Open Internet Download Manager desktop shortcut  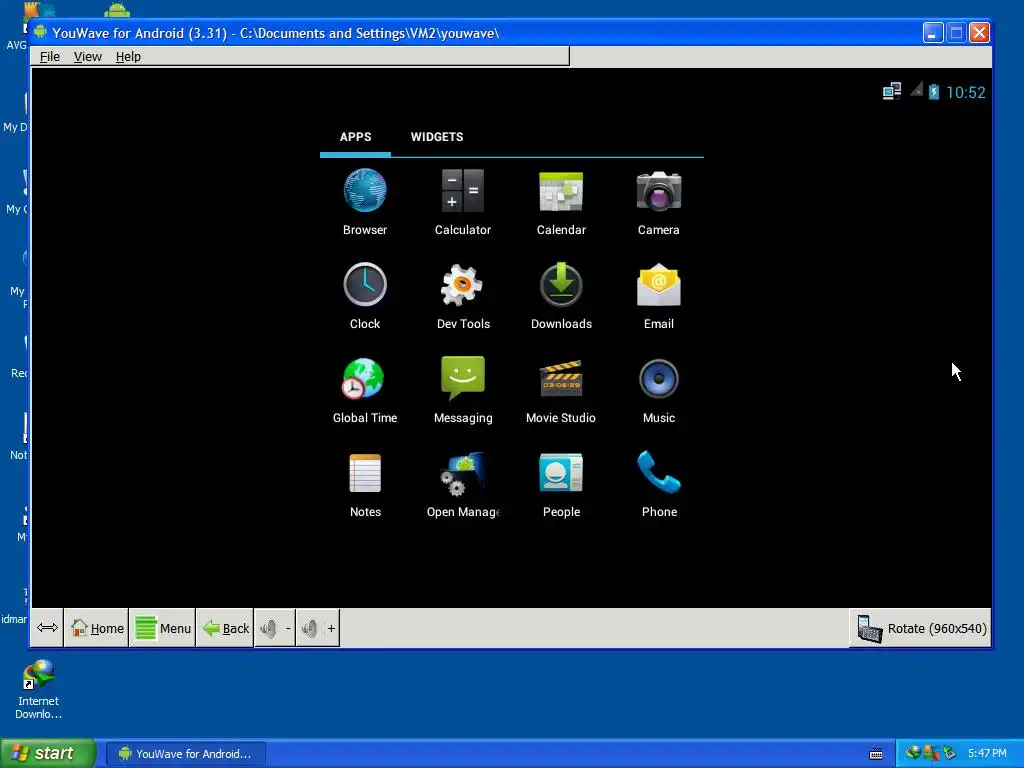pyautogui.click(x=39, y=690)
